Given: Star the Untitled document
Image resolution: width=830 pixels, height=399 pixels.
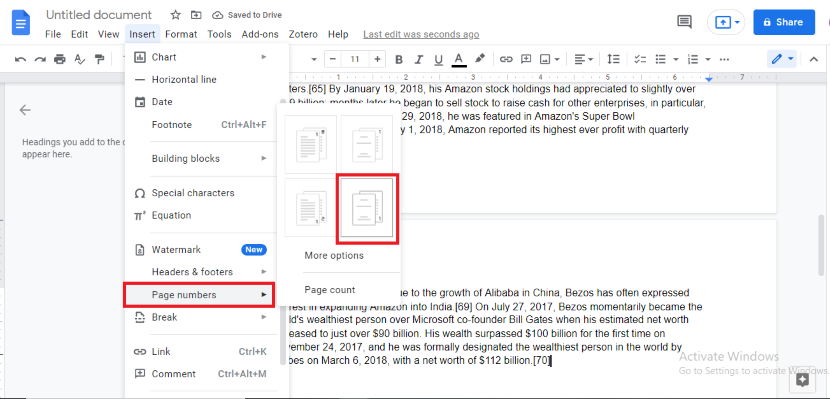Looking at the screenshot, I should [x=176, y=15].
